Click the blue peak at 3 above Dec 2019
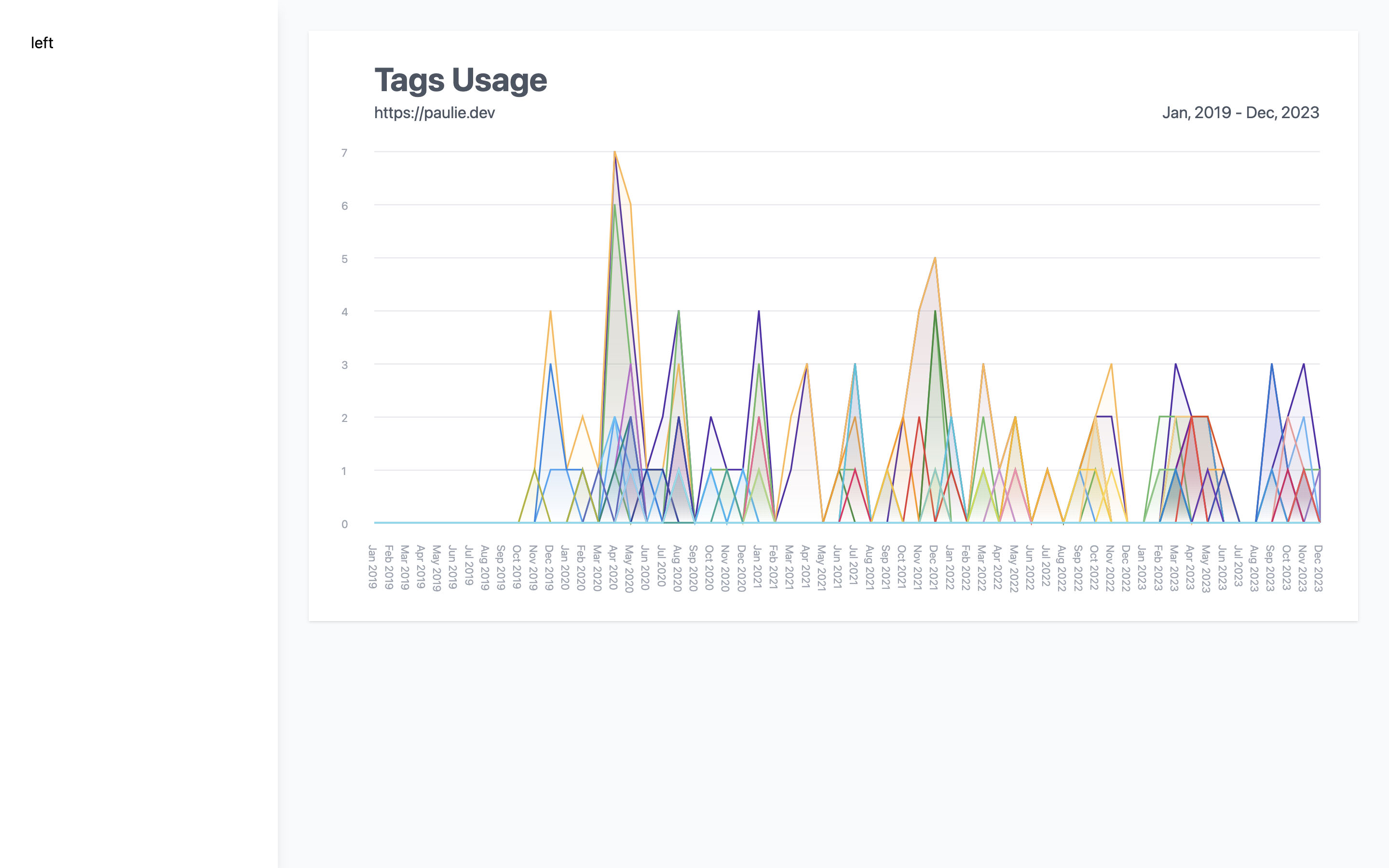The width and height of the screenshot is (1389, 868). click(x=550, y=365)
